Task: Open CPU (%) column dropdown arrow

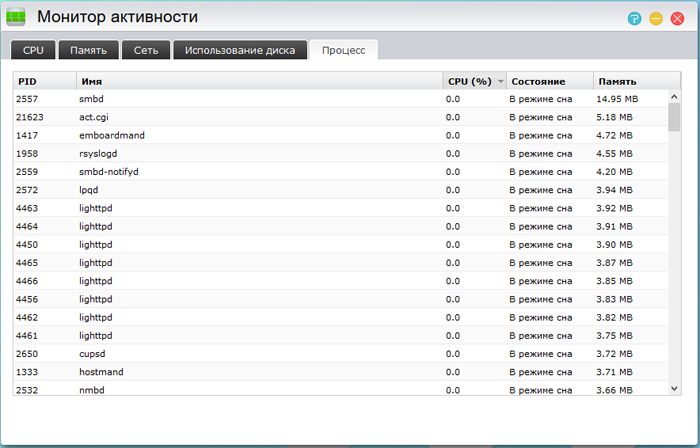Action: [500, 81]
